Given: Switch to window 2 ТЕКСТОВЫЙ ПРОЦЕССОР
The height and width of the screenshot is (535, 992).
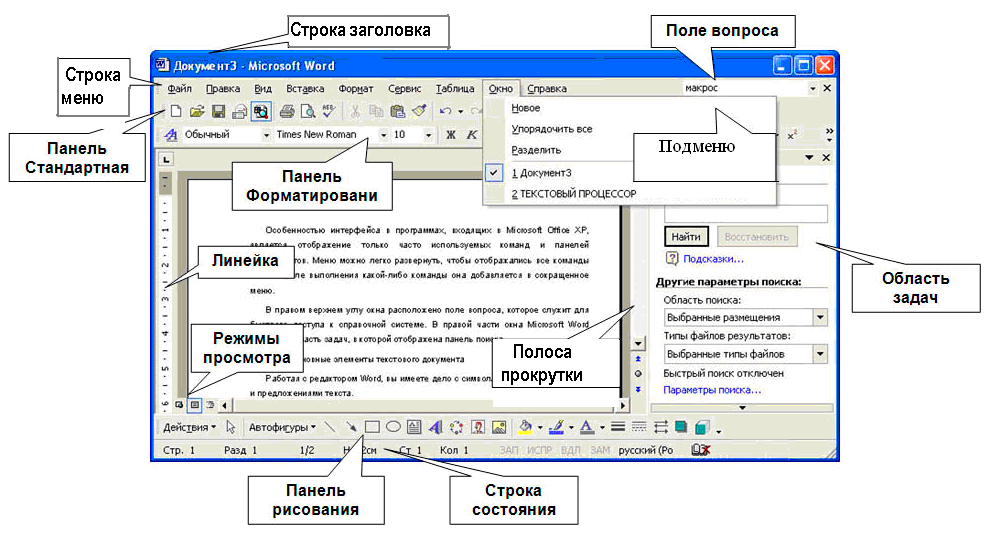Looking at the screenshot, I should (x=573, y=194).
